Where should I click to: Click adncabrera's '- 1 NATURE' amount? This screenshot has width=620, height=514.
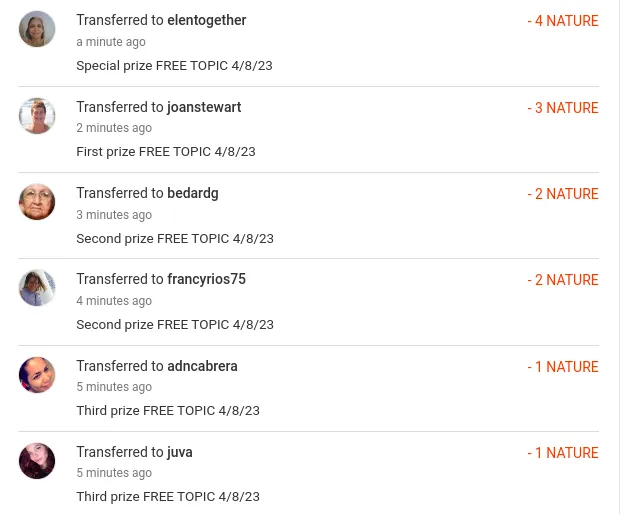coord(563,367)
